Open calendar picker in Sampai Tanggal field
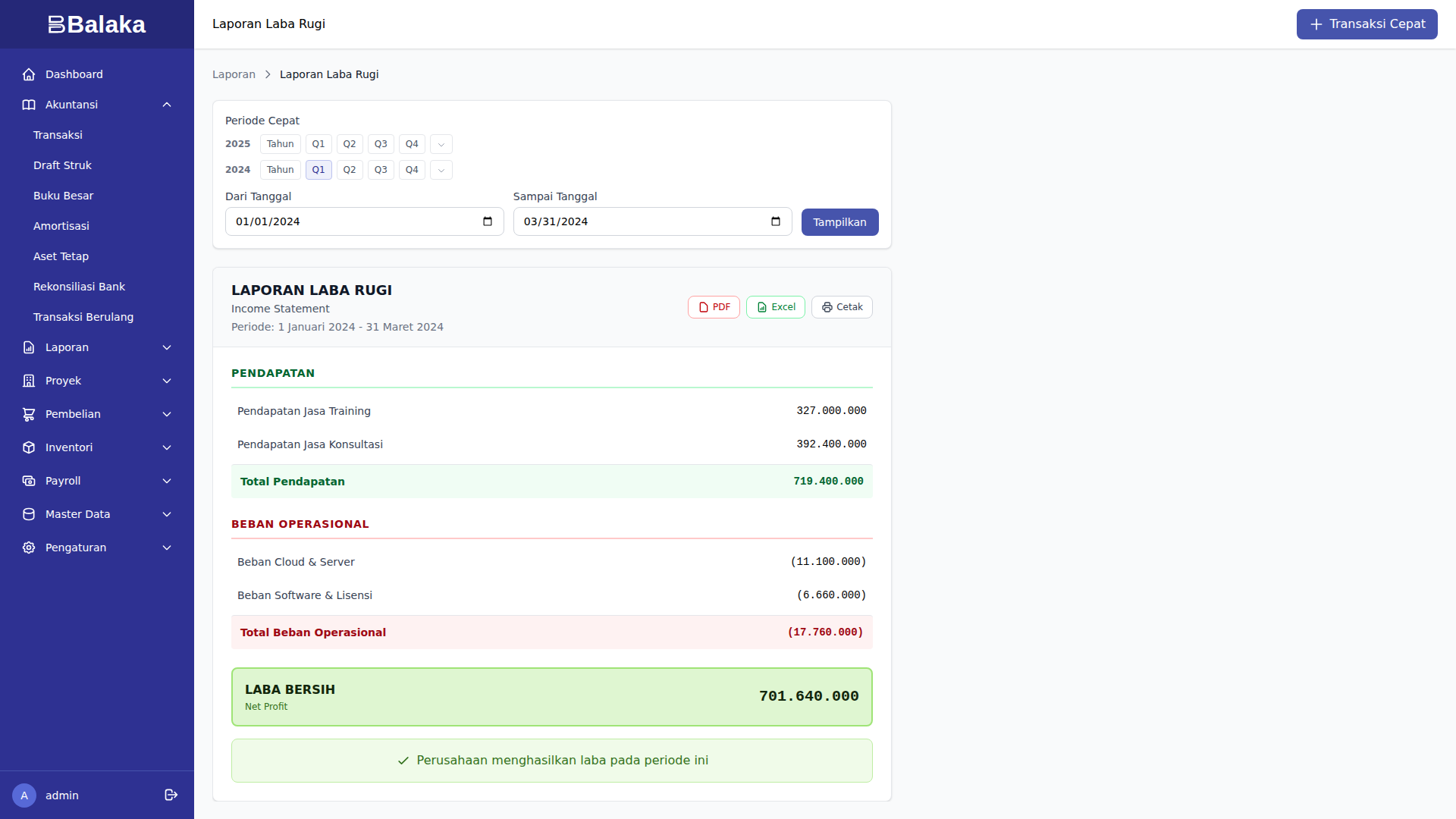Image resolution: width=1456 pixels, height=819 pixels. point(775,221)
